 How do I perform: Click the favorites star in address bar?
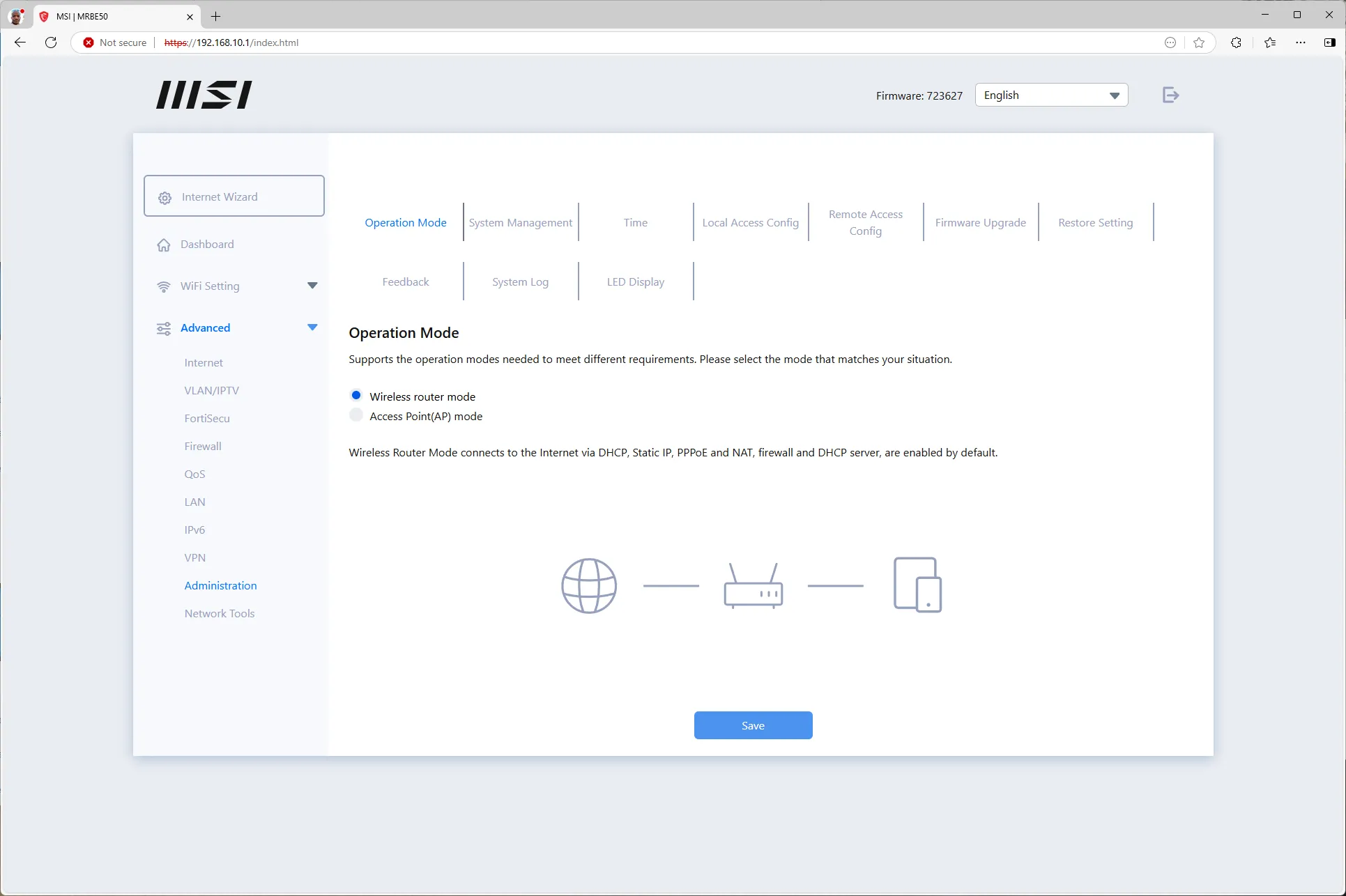(1199, 43)
